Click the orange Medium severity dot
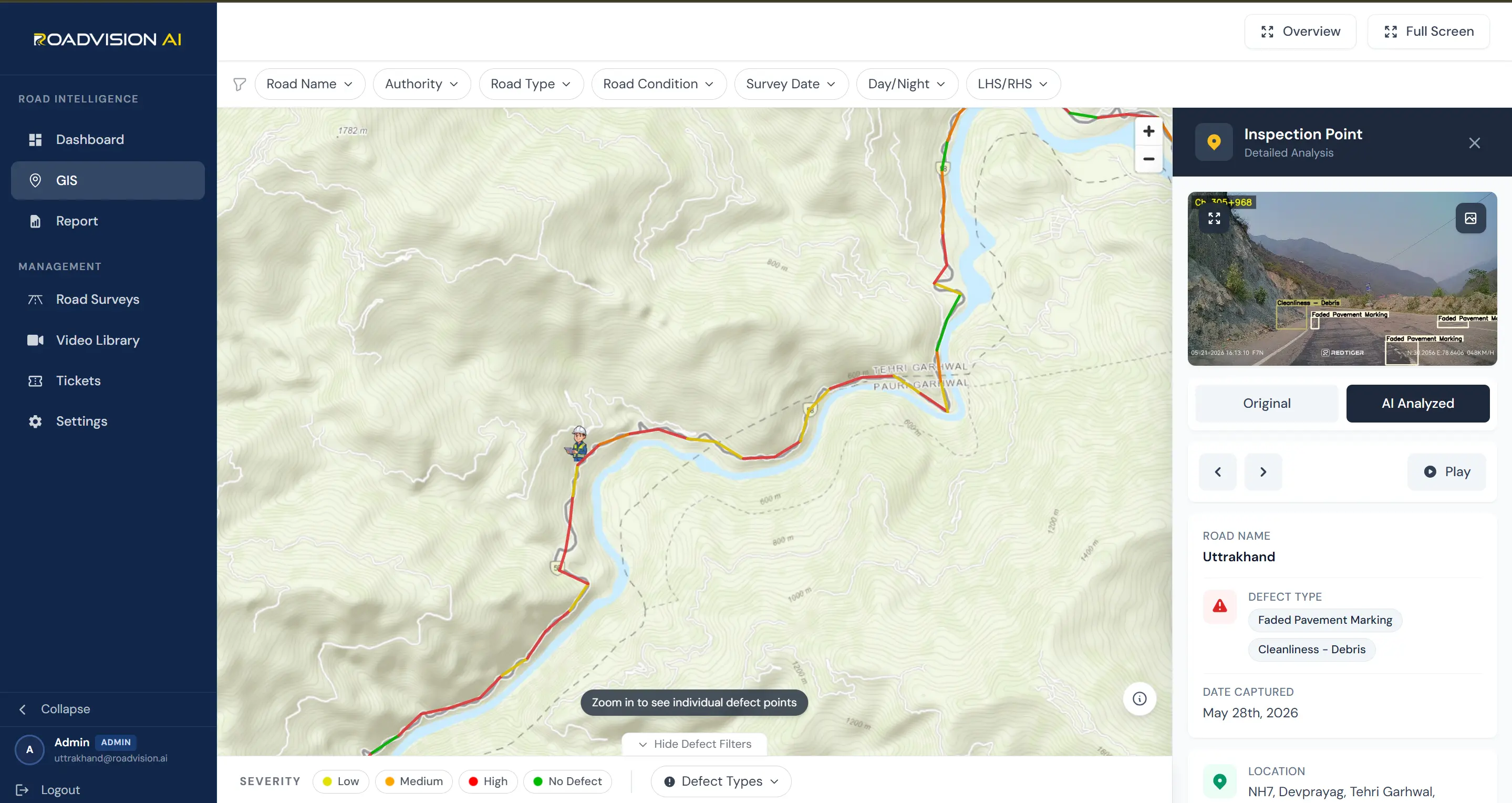 click(390, 782)
